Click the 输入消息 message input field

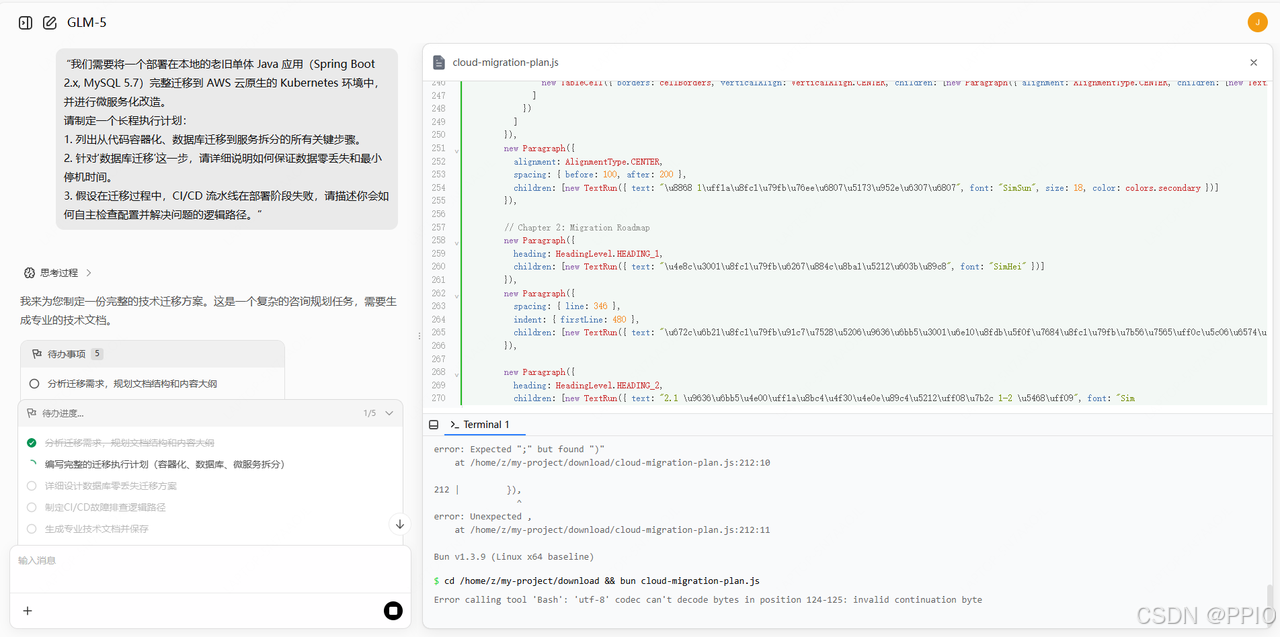point(210,568)
